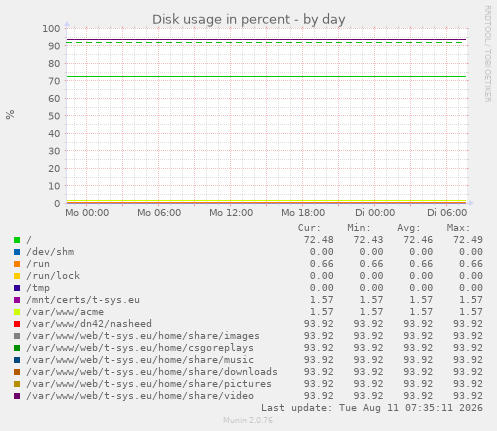The width and height of the screenshot is (497, 431).
Task: Click the '/var/www/web/t-sys.eu/home/csgoreplays' label
Action: click(140, 348)
